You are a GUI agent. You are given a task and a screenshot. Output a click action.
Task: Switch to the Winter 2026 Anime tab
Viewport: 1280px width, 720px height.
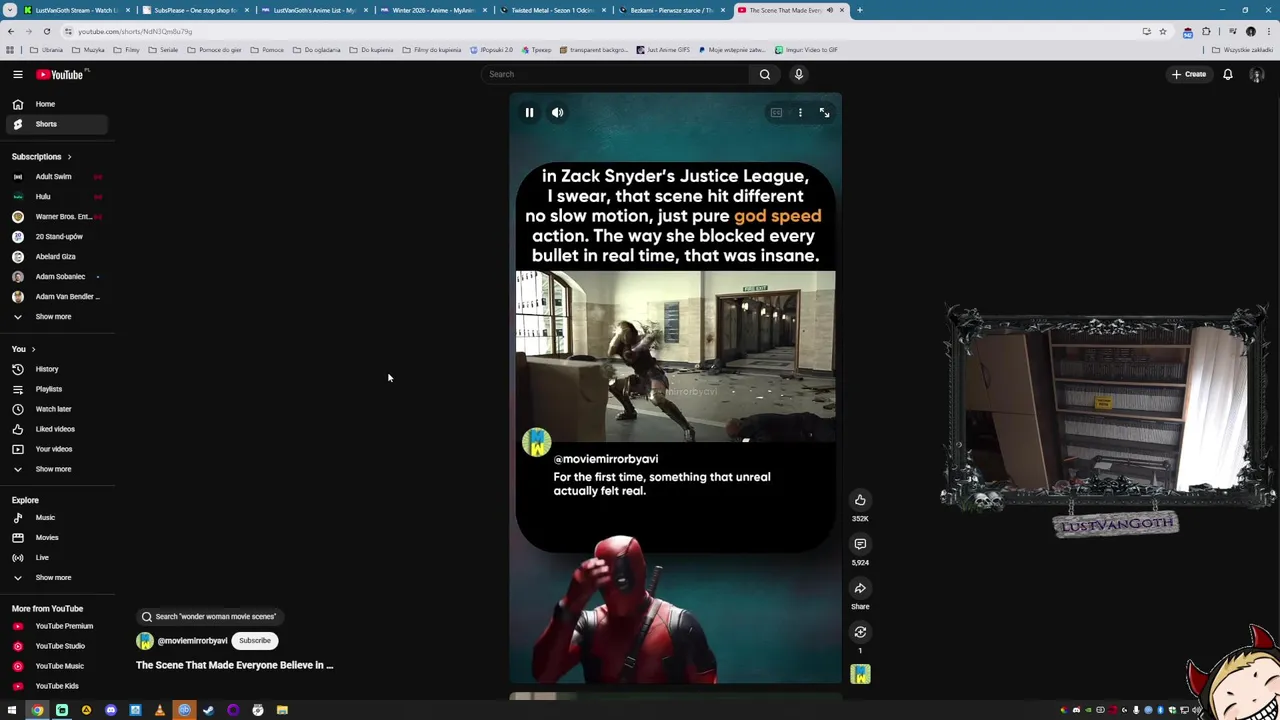433,10
